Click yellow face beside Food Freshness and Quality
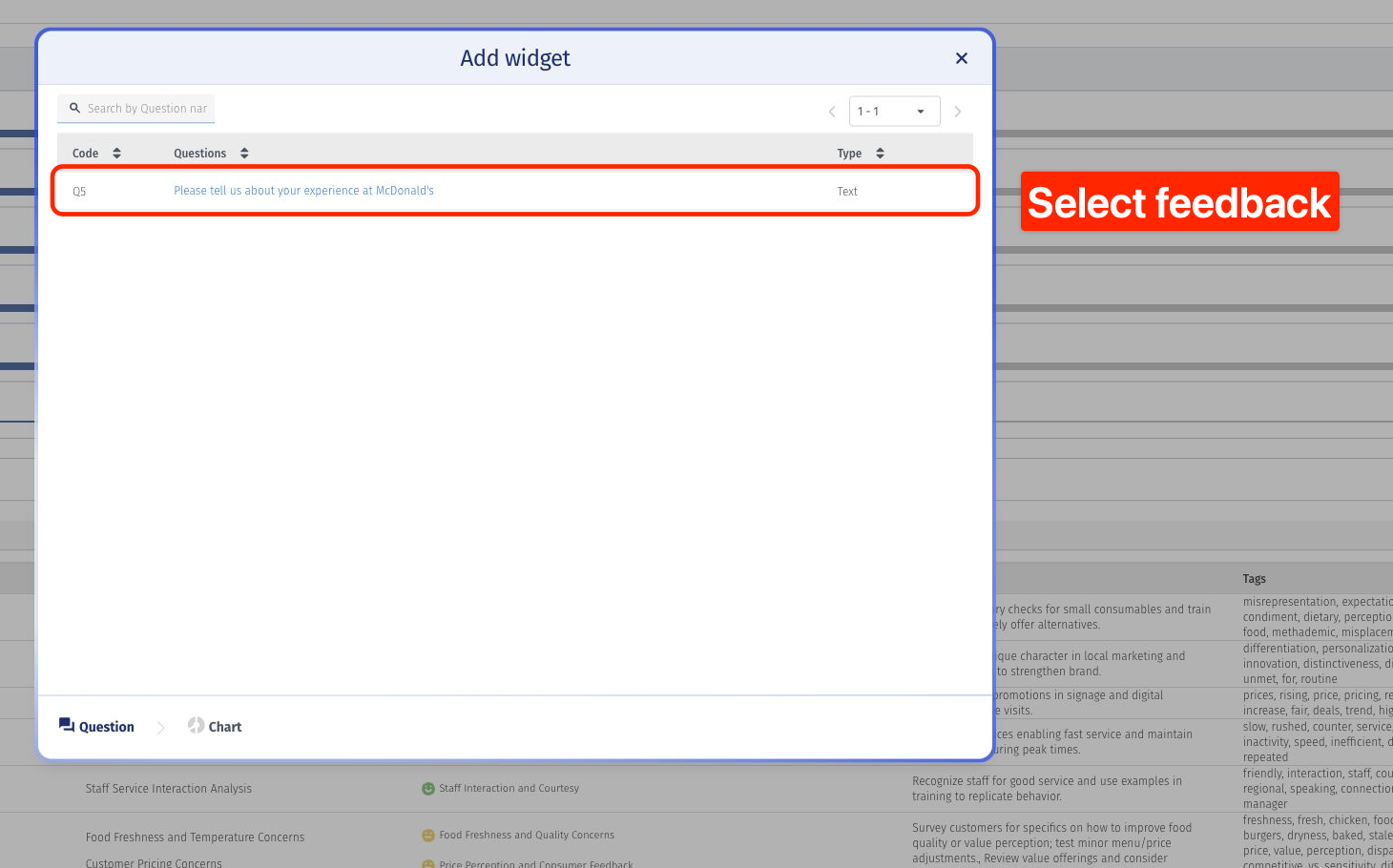1393x868 pixels. pyautogui.click(x=428, y=836)
